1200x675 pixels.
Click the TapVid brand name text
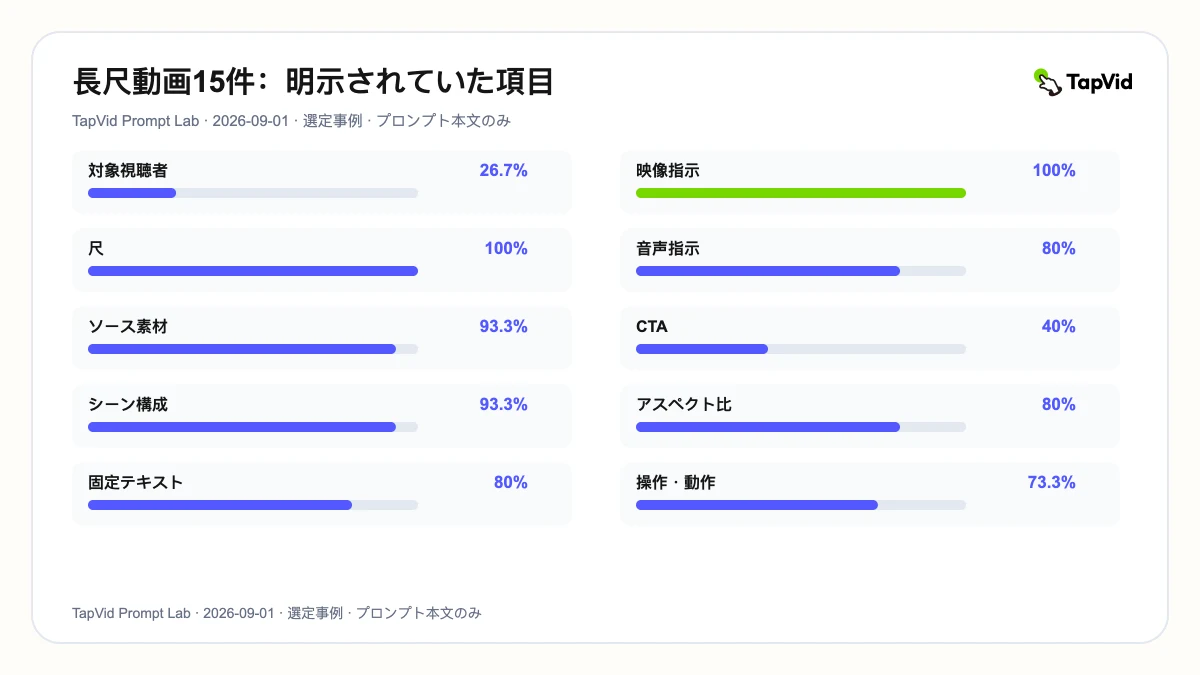(x=1099, y=82)
